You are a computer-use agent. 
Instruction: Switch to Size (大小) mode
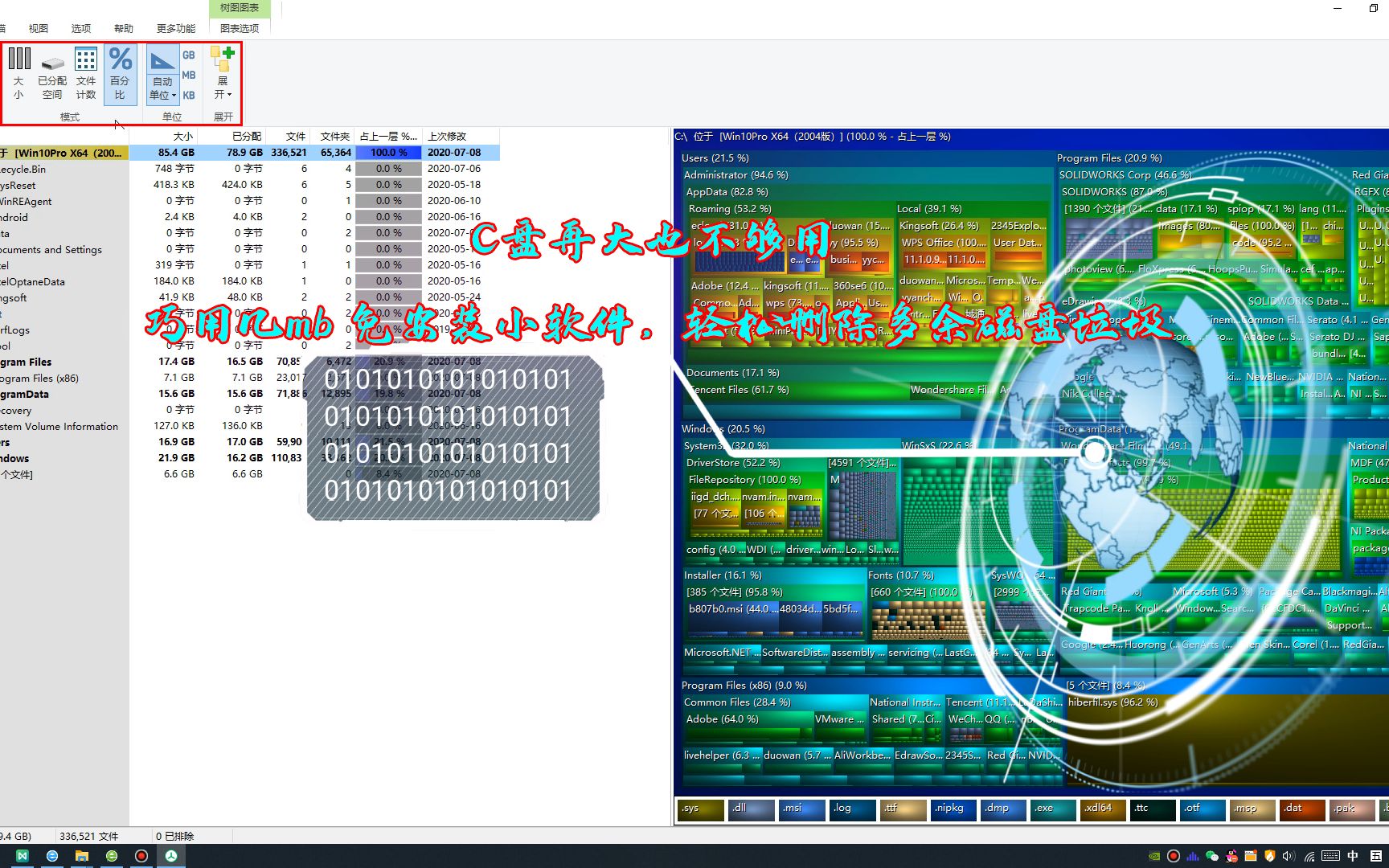coord(18,73)
